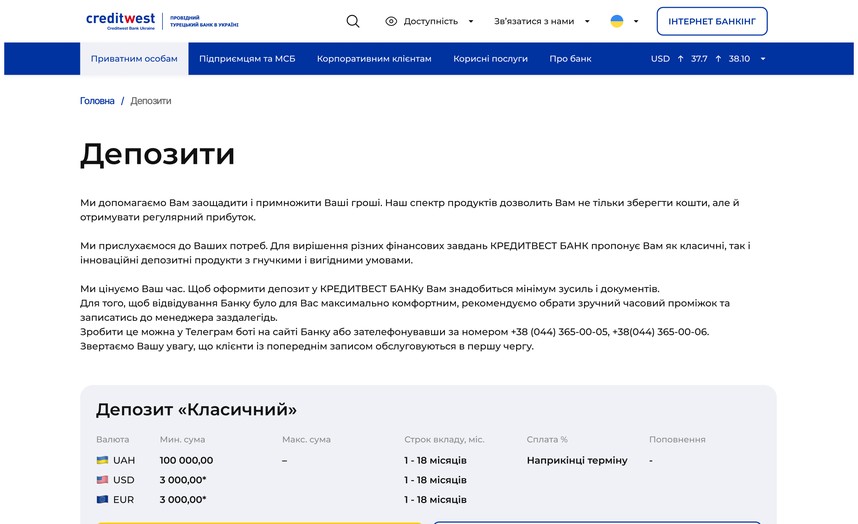Click the Creditwest bank logo
This screenshot has height=524, width=858.
120,21
